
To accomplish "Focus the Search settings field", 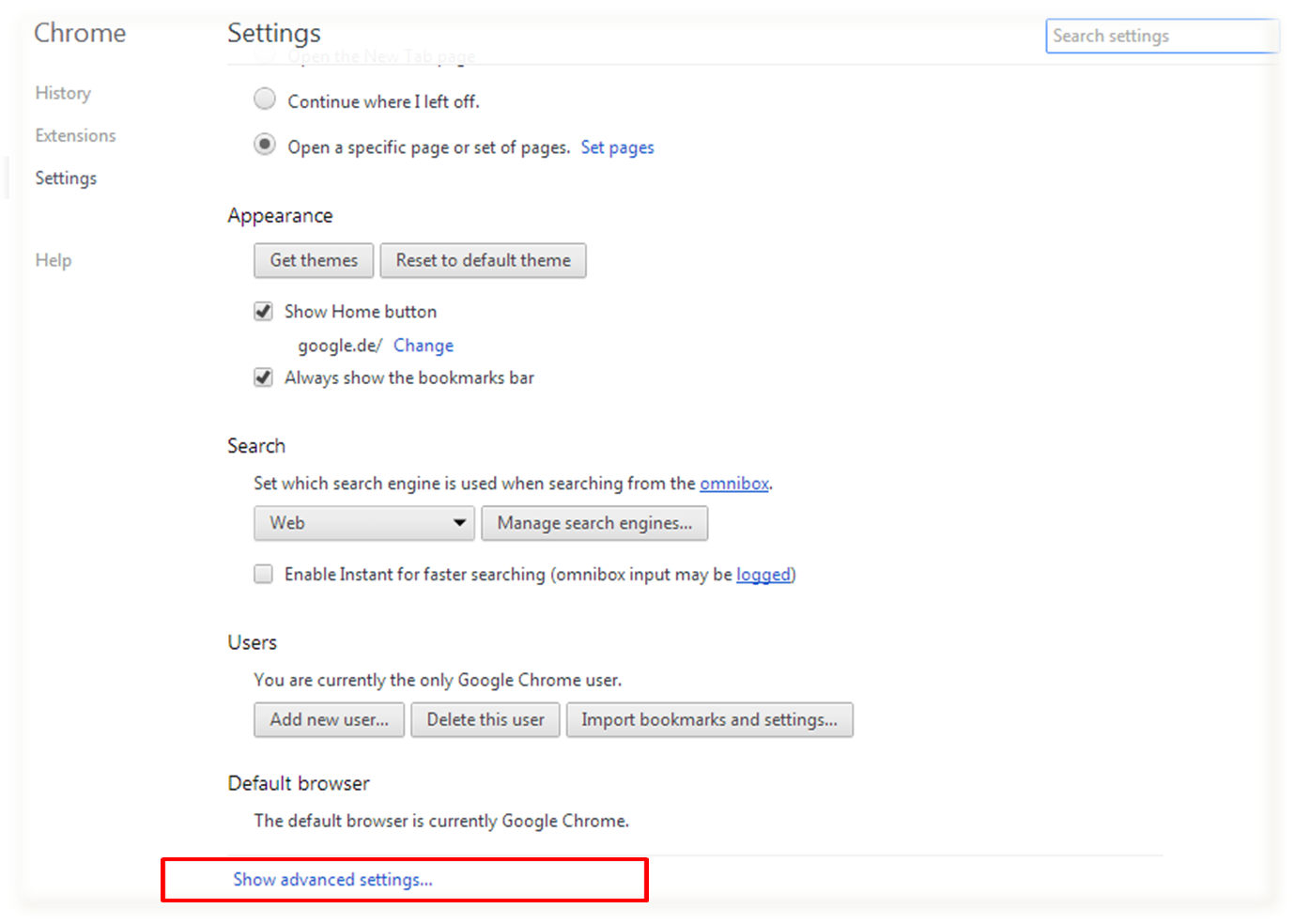I will (1162, 36).
